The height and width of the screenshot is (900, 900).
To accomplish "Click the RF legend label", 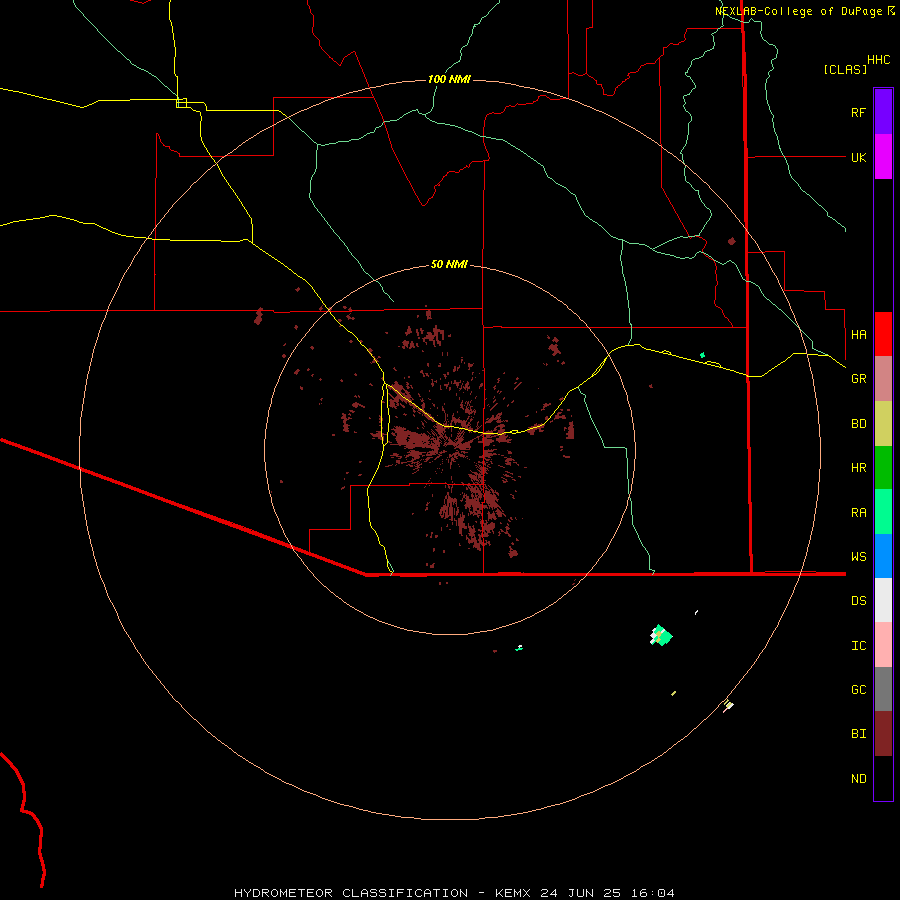I will coord(858,112).
